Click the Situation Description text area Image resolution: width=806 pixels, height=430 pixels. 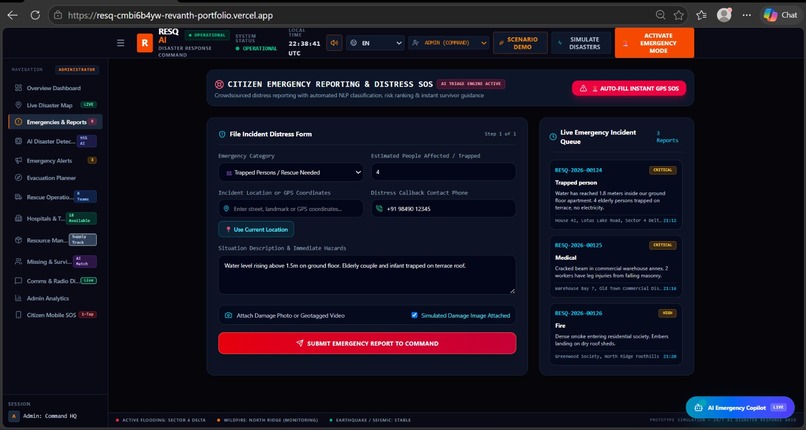coord(367,275)
